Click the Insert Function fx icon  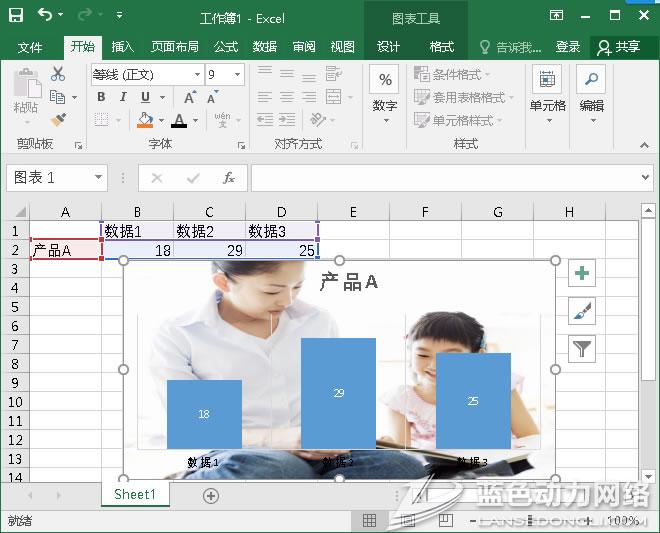[x=228, y=178]
